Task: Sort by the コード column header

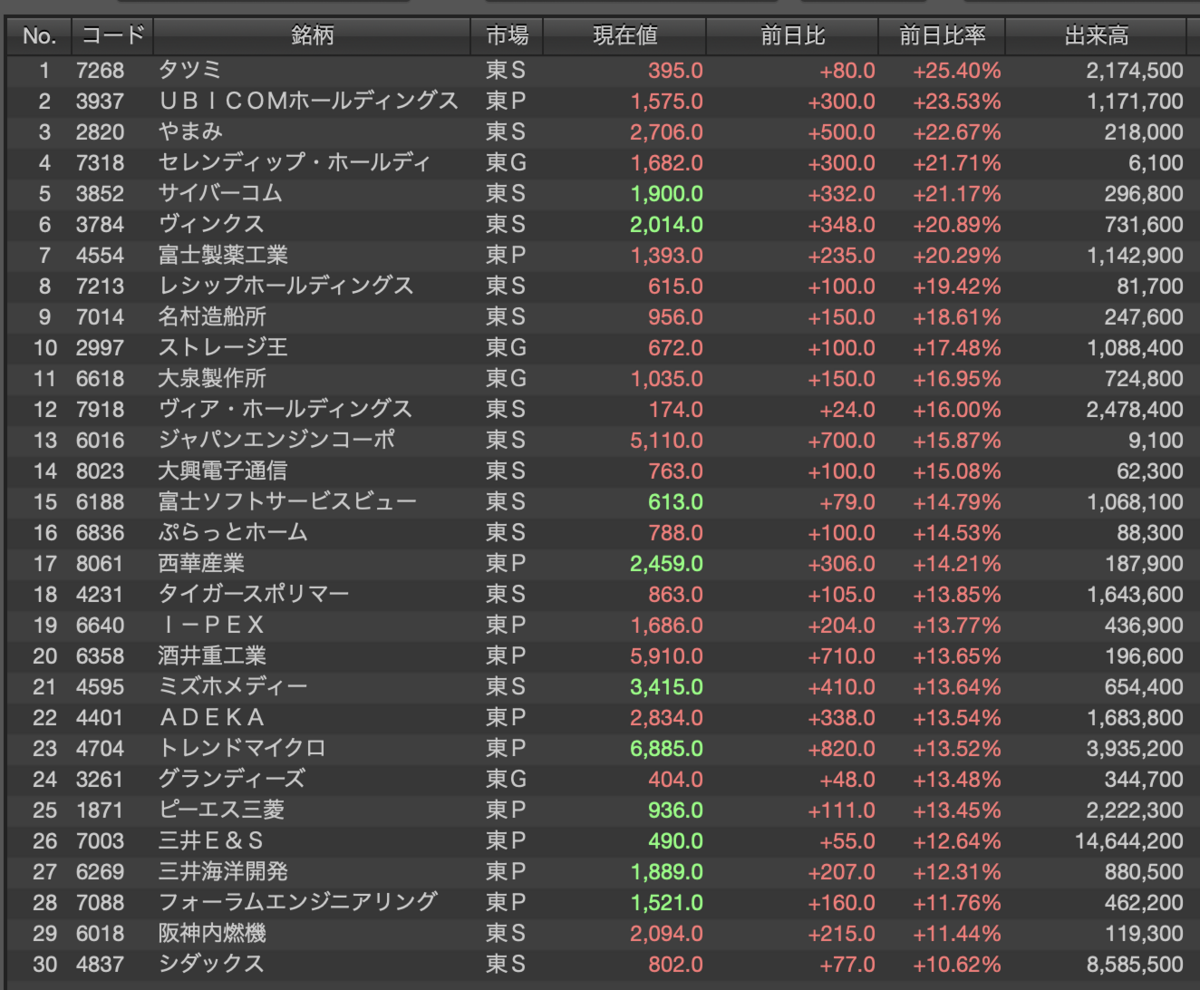Action: click(x=112, y=37)
